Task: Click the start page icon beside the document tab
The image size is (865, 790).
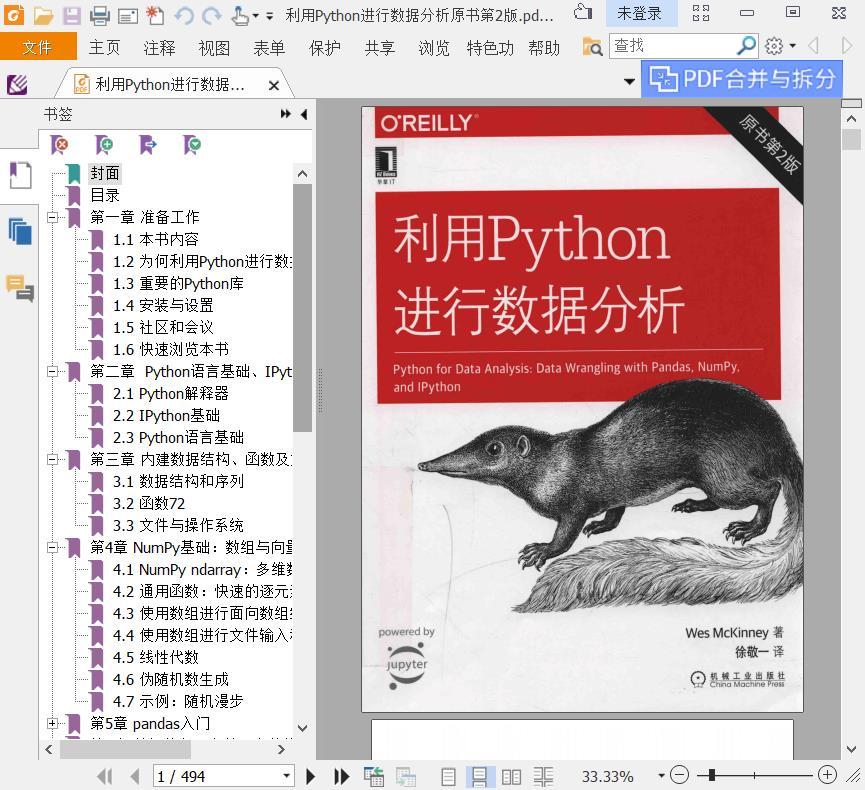Action: click(x=17, y=84)
